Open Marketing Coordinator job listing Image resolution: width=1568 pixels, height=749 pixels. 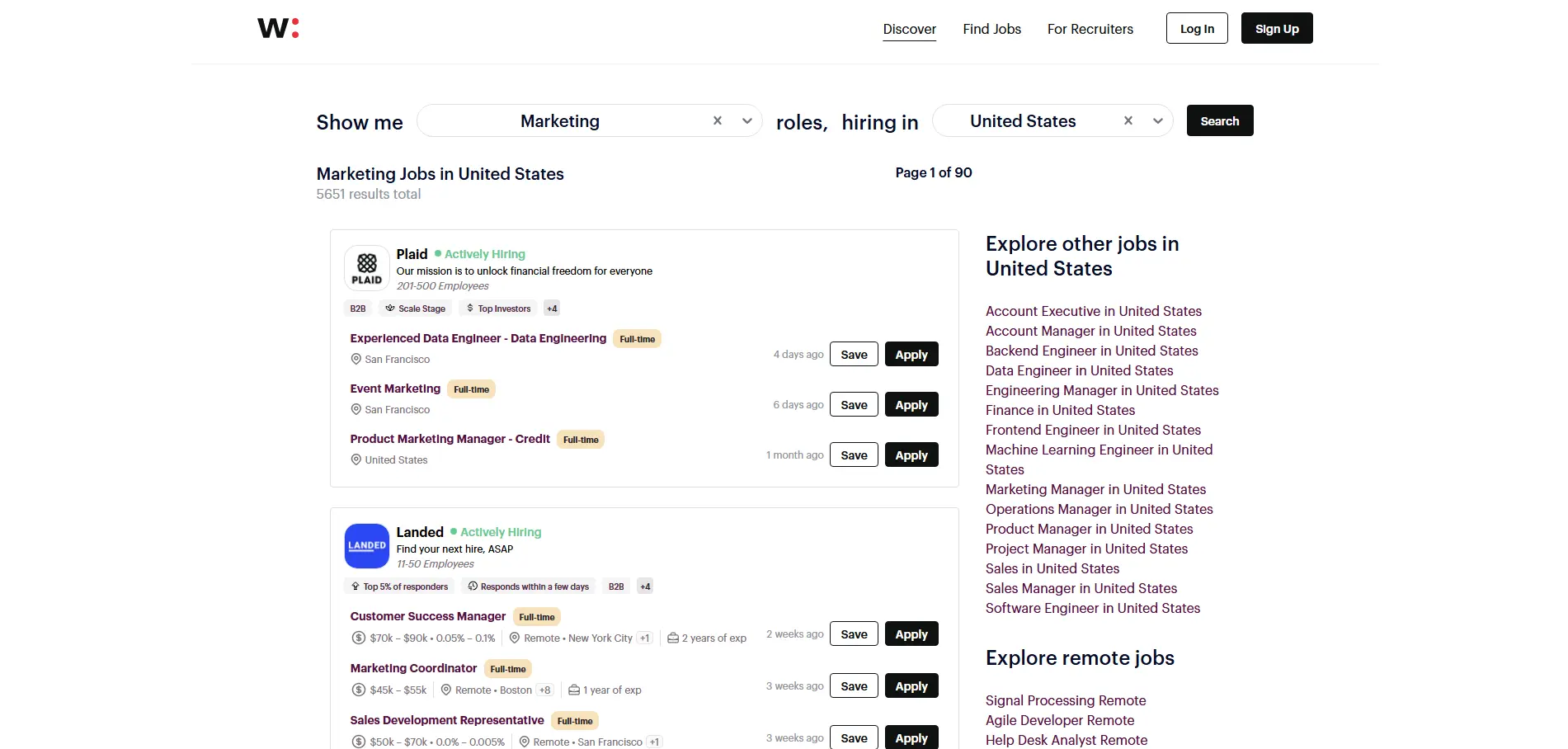pyautogui.click(x=413, y=668)
